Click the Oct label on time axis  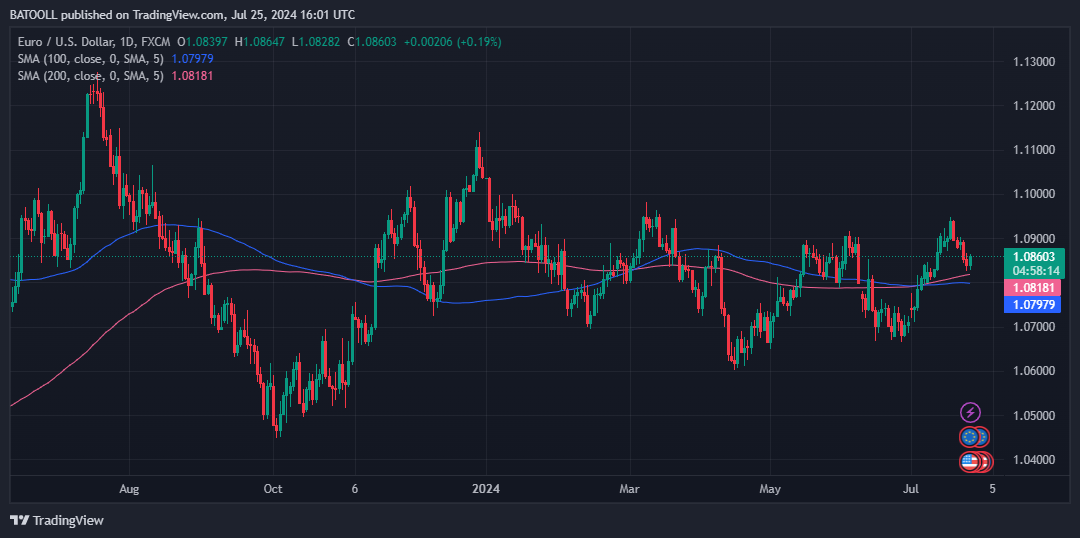[x=273, y=489]
